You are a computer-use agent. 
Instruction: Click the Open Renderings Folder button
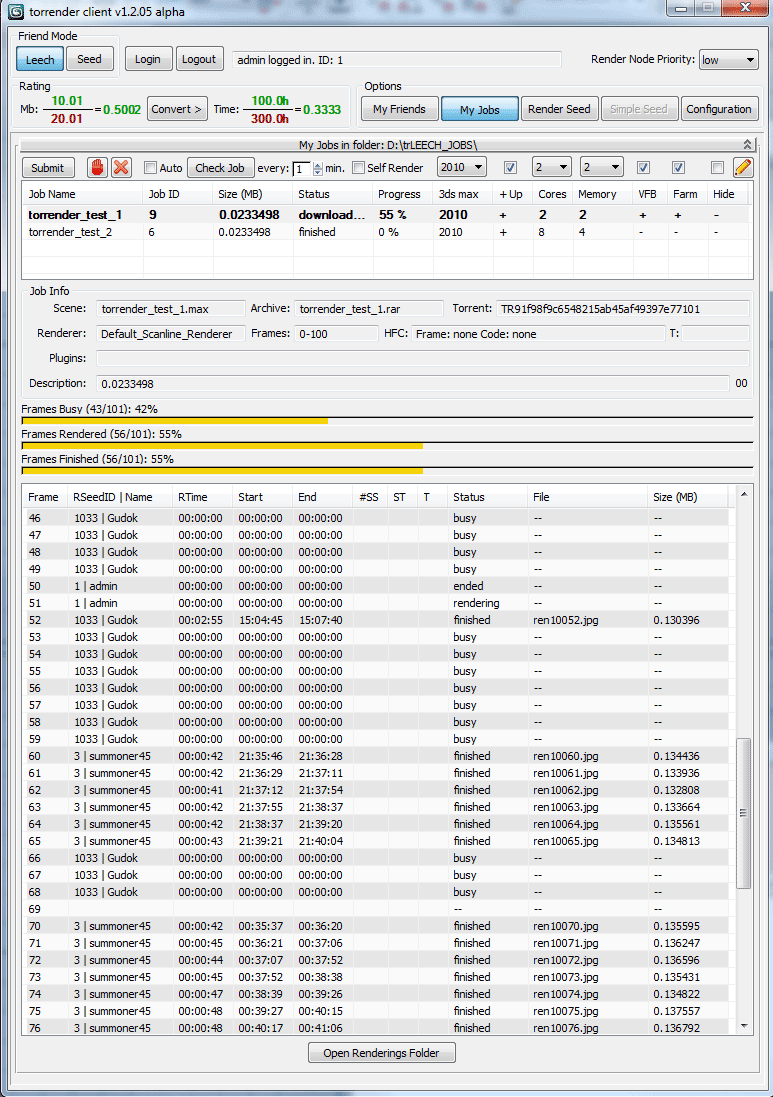pos(381,1053)
